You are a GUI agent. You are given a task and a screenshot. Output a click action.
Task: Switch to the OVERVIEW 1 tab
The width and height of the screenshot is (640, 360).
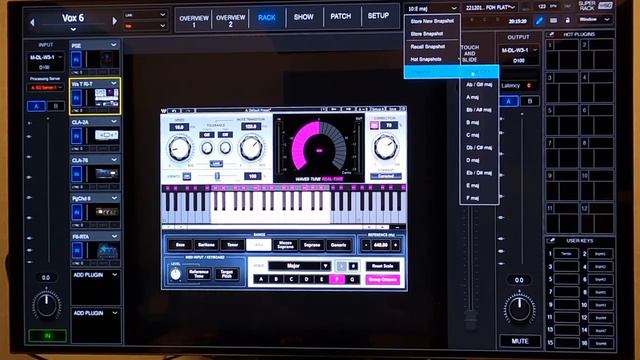pos(194,21)
